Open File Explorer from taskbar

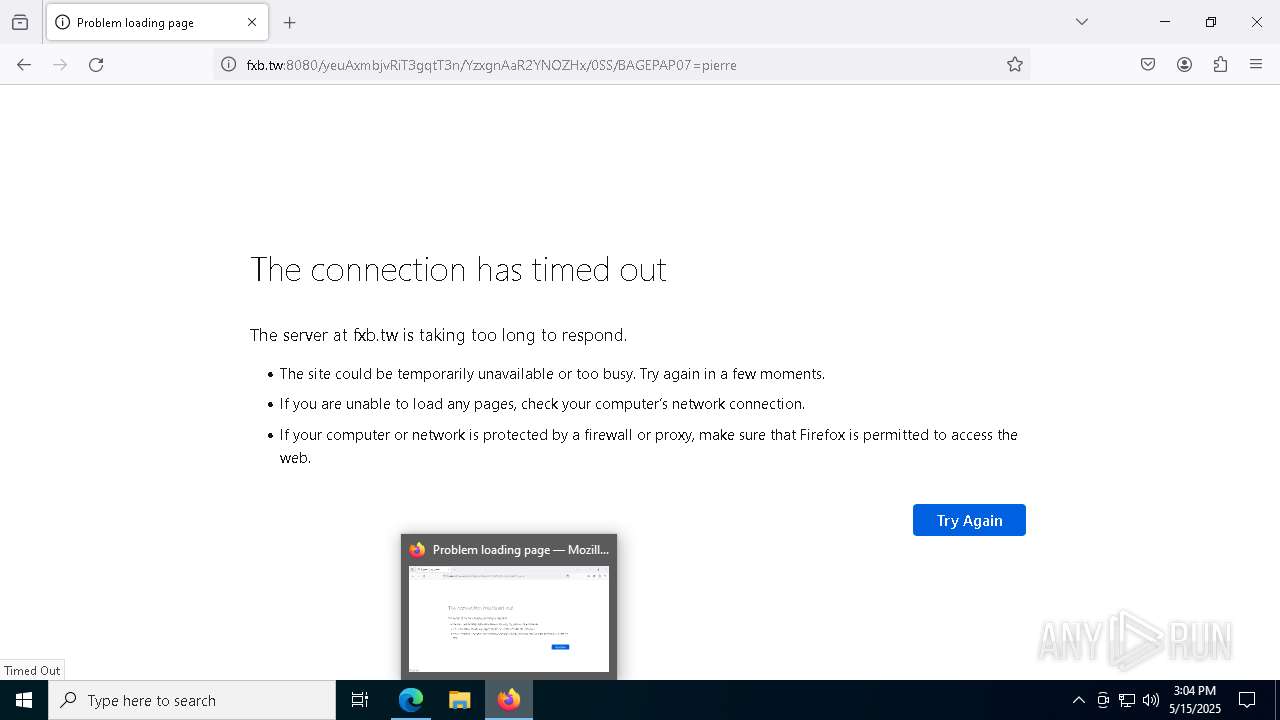click(459, 700)
